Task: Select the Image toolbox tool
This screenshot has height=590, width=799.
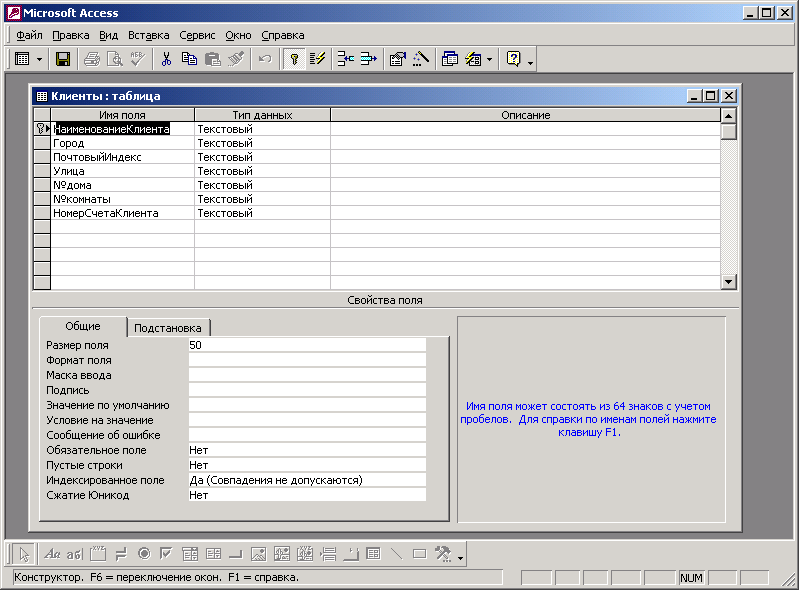Action: 259,554
